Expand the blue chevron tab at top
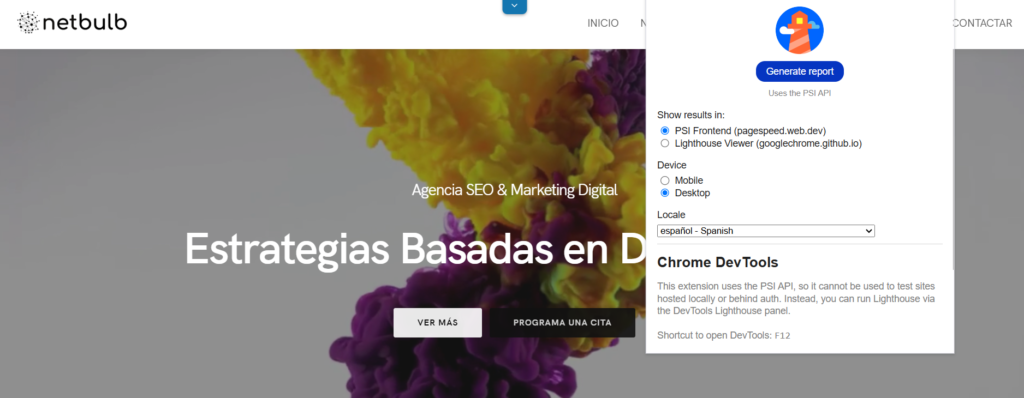 pyautogui.click(x=515, y=6)
